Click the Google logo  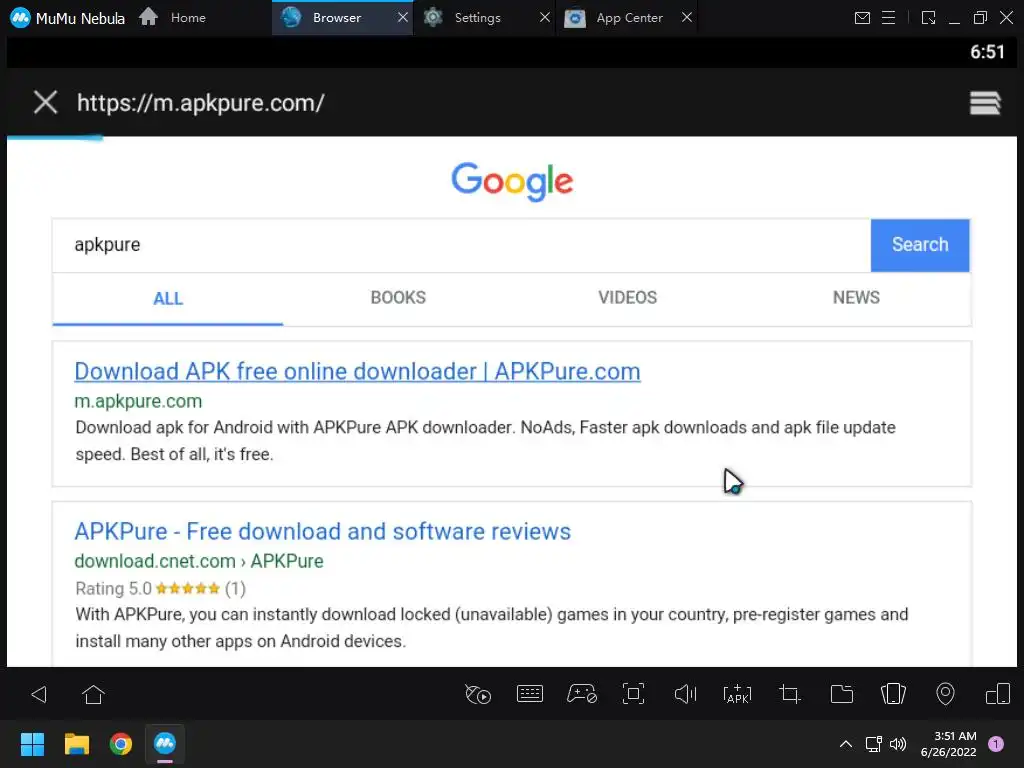click(512, 181)
